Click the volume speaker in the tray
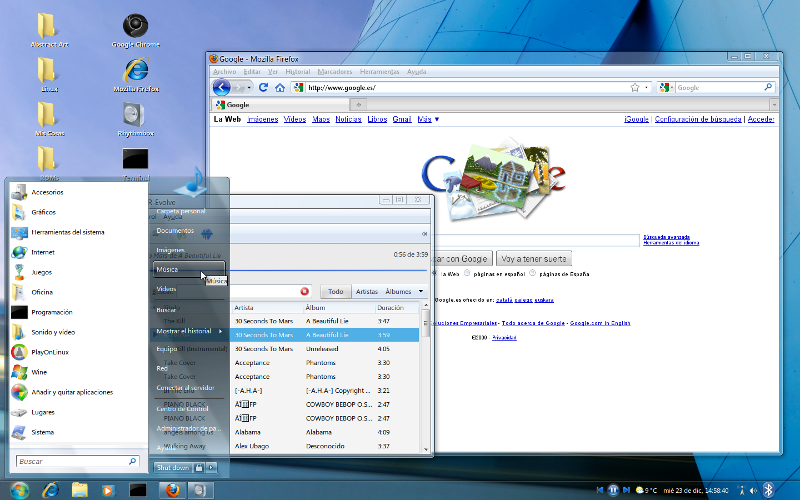Image resolution: width=800 pixels, height=500 pixels. click(753, 491)
